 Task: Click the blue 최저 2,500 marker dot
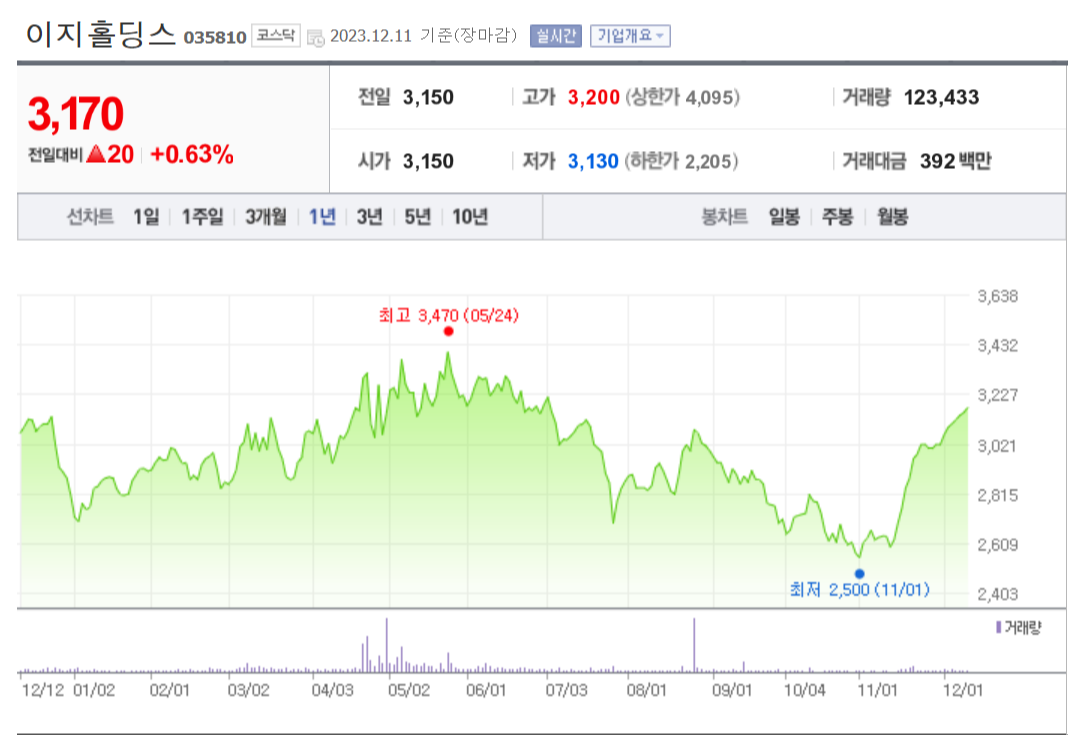click(860, 574)
